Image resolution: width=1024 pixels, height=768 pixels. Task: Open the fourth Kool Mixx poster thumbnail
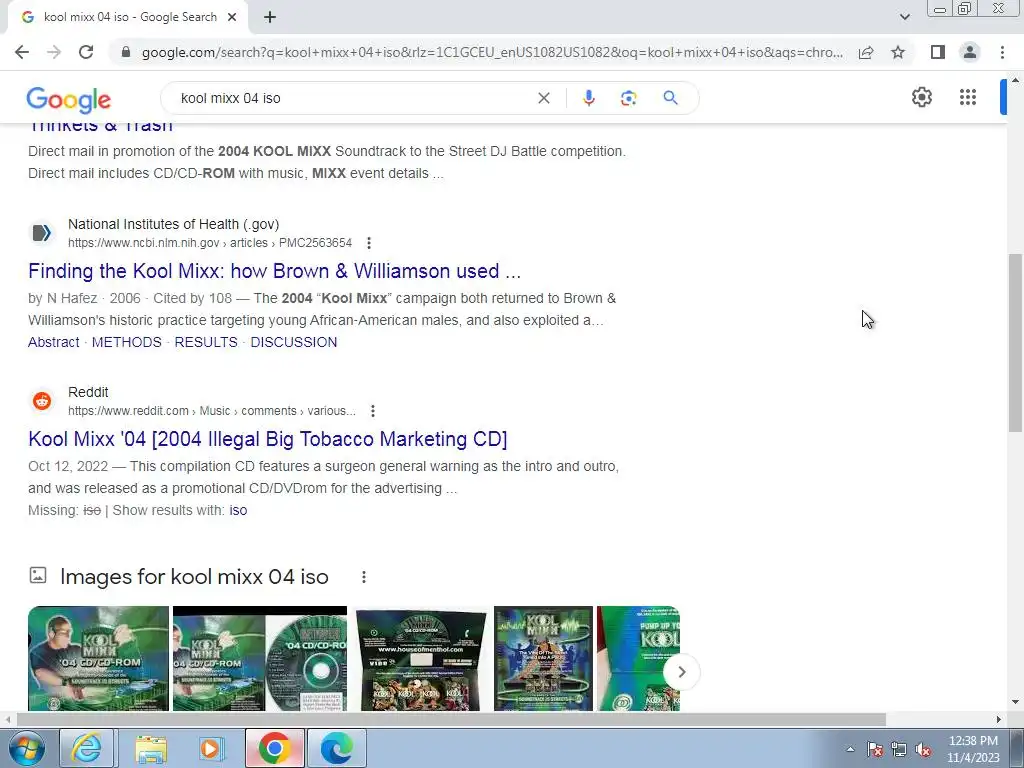coord(543,658)
